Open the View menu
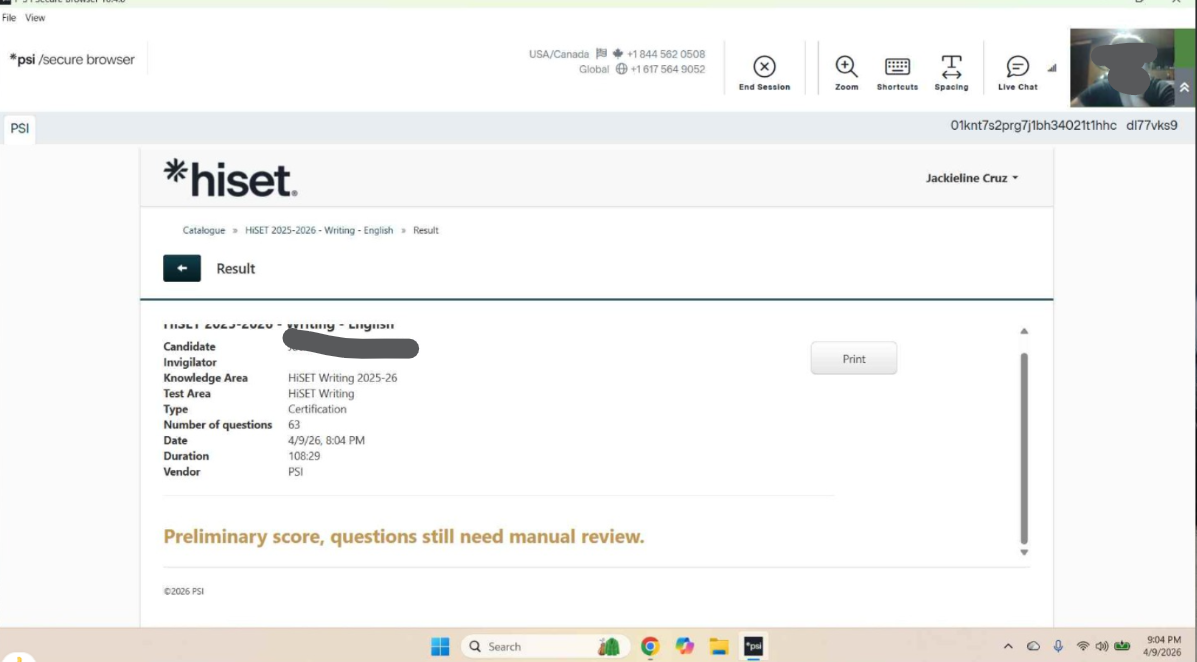This screenshot has width=1197, height=662. 35,18
